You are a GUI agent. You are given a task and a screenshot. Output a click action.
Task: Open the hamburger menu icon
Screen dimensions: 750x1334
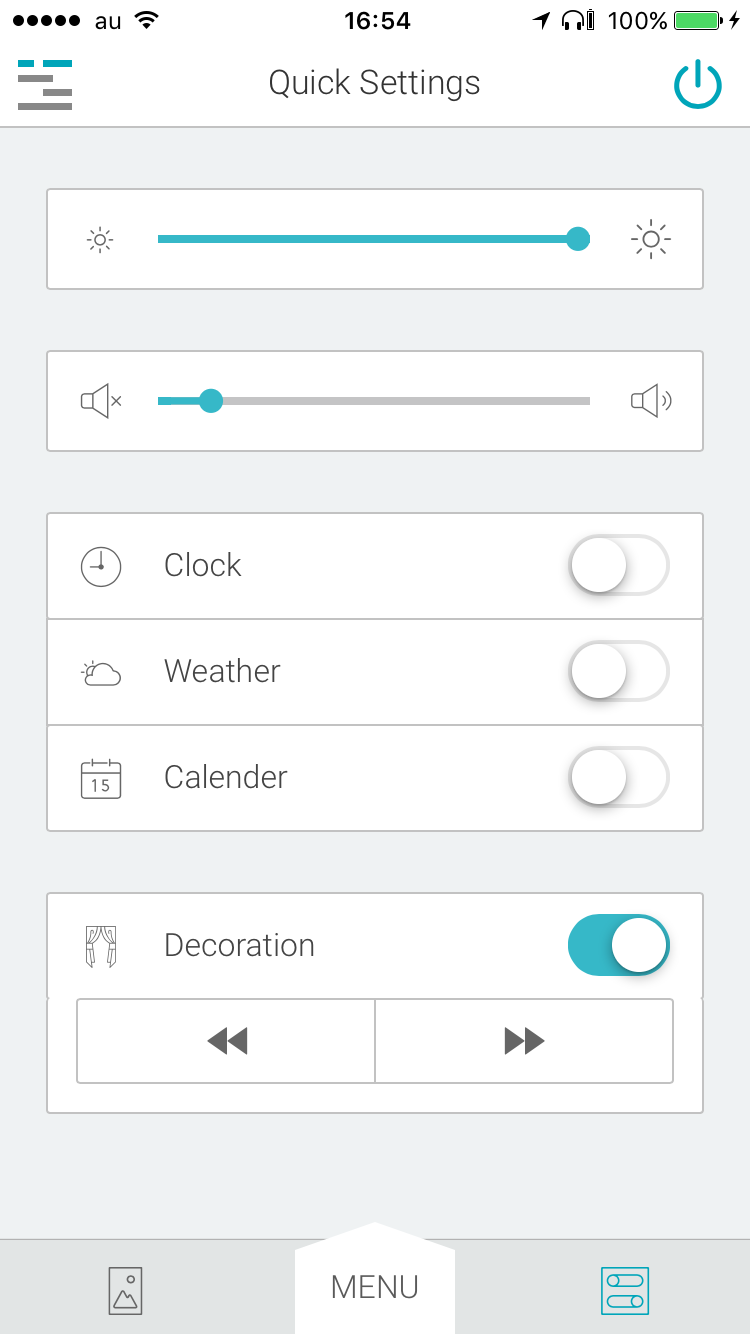45,85
